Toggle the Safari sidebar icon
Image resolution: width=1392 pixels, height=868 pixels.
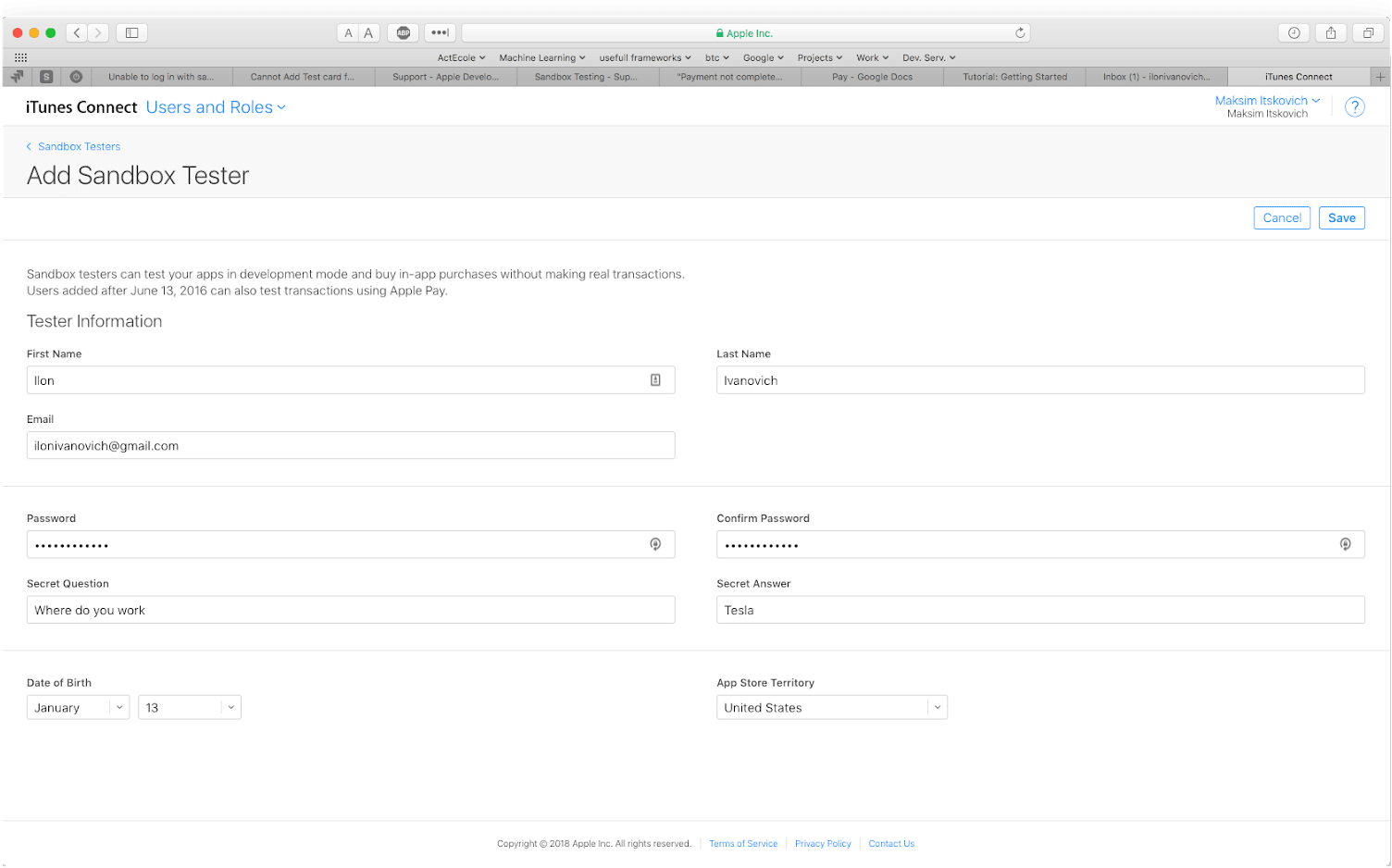[x=132, y=32]
